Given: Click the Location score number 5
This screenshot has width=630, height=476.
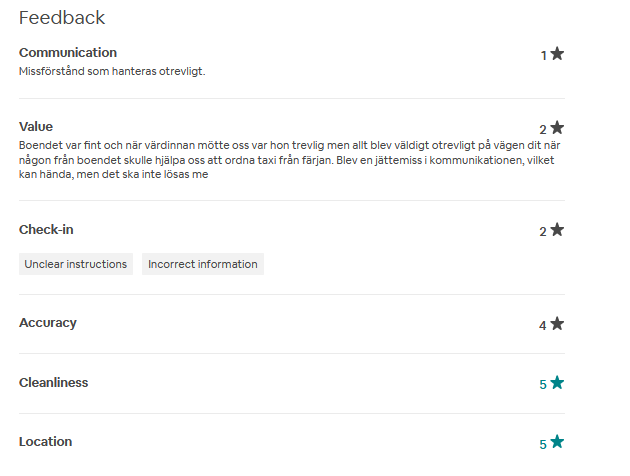Looking at the screenshot, I should (543, 444).
